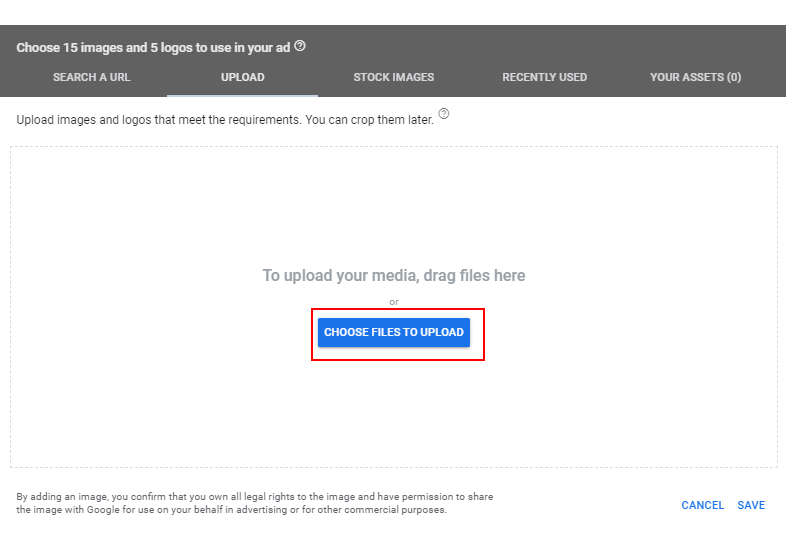
Task: Click the 'Choose 15 images and 5 logos' heading
Action: (153, 48)
